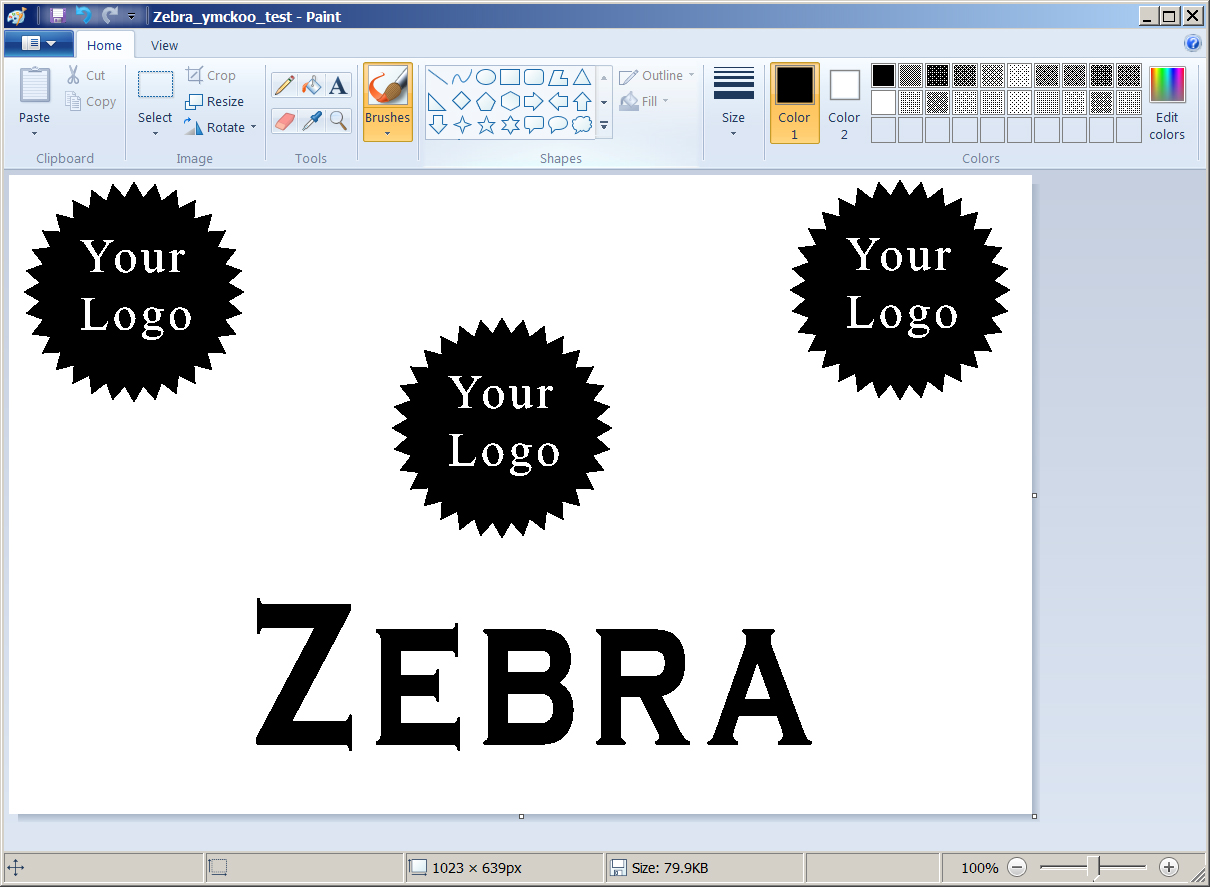Open the Resize dialog
The height and width of the screenshot is (887, 1210).
(x=215, y=101)
